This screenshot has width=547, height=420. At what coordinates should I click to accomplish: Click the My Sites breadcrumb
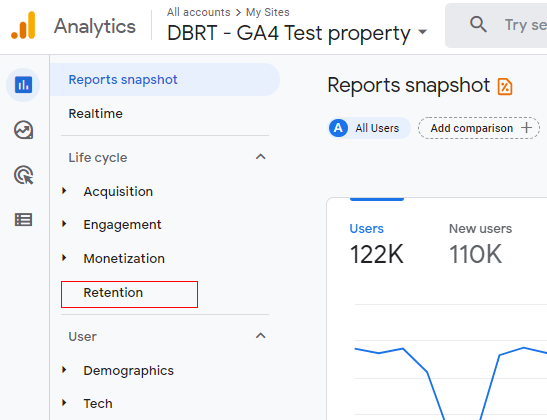[x=268, y=12]
